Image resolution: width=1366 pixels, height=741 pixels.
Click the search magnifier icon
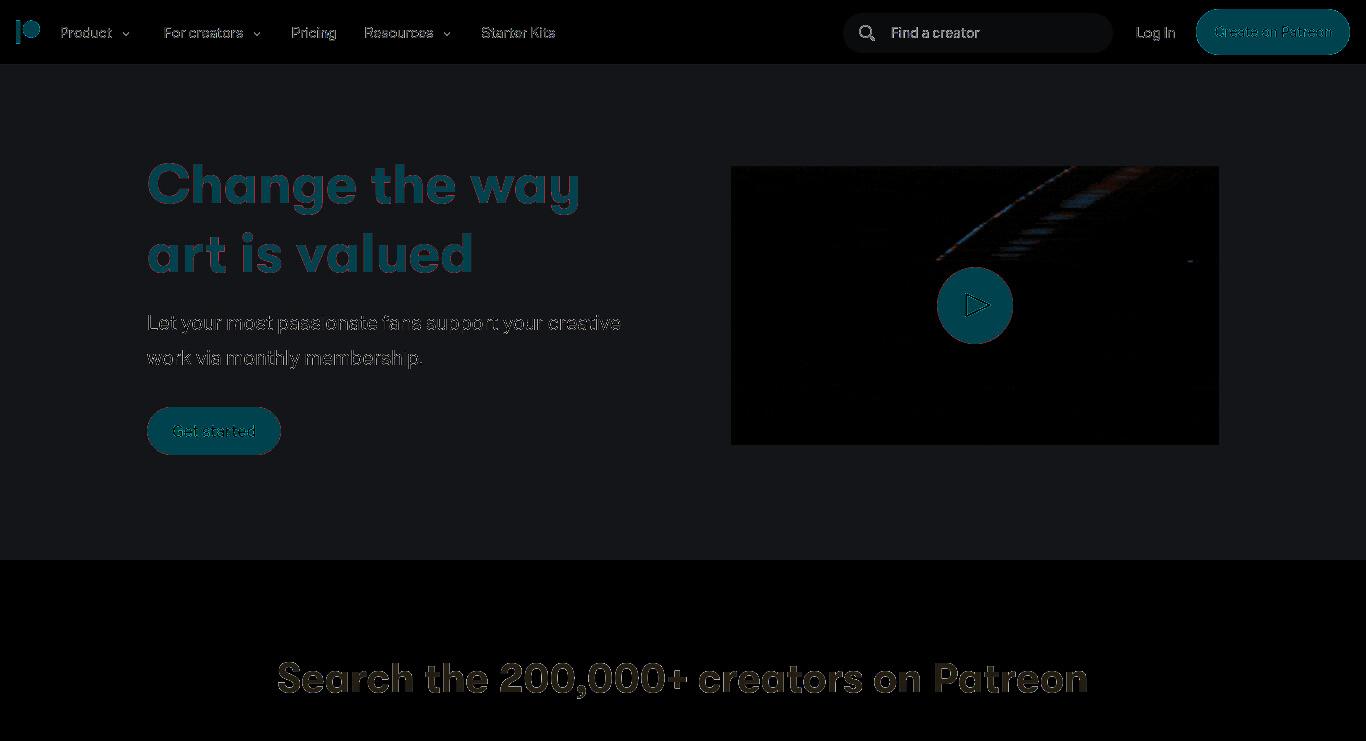coord(867,33)
